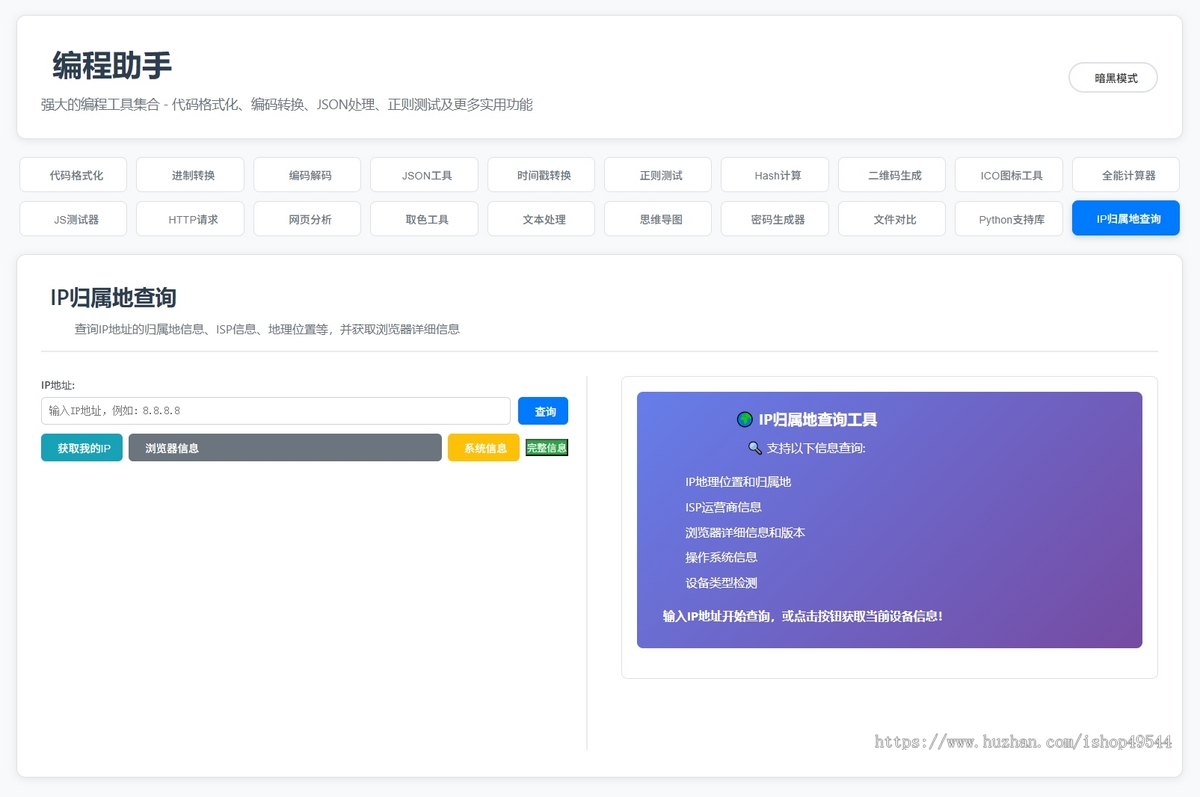Viewport: 1200px width, 797px height.
Task: Click the 输入IP地址开始查询 hint text
Action: 803,616
